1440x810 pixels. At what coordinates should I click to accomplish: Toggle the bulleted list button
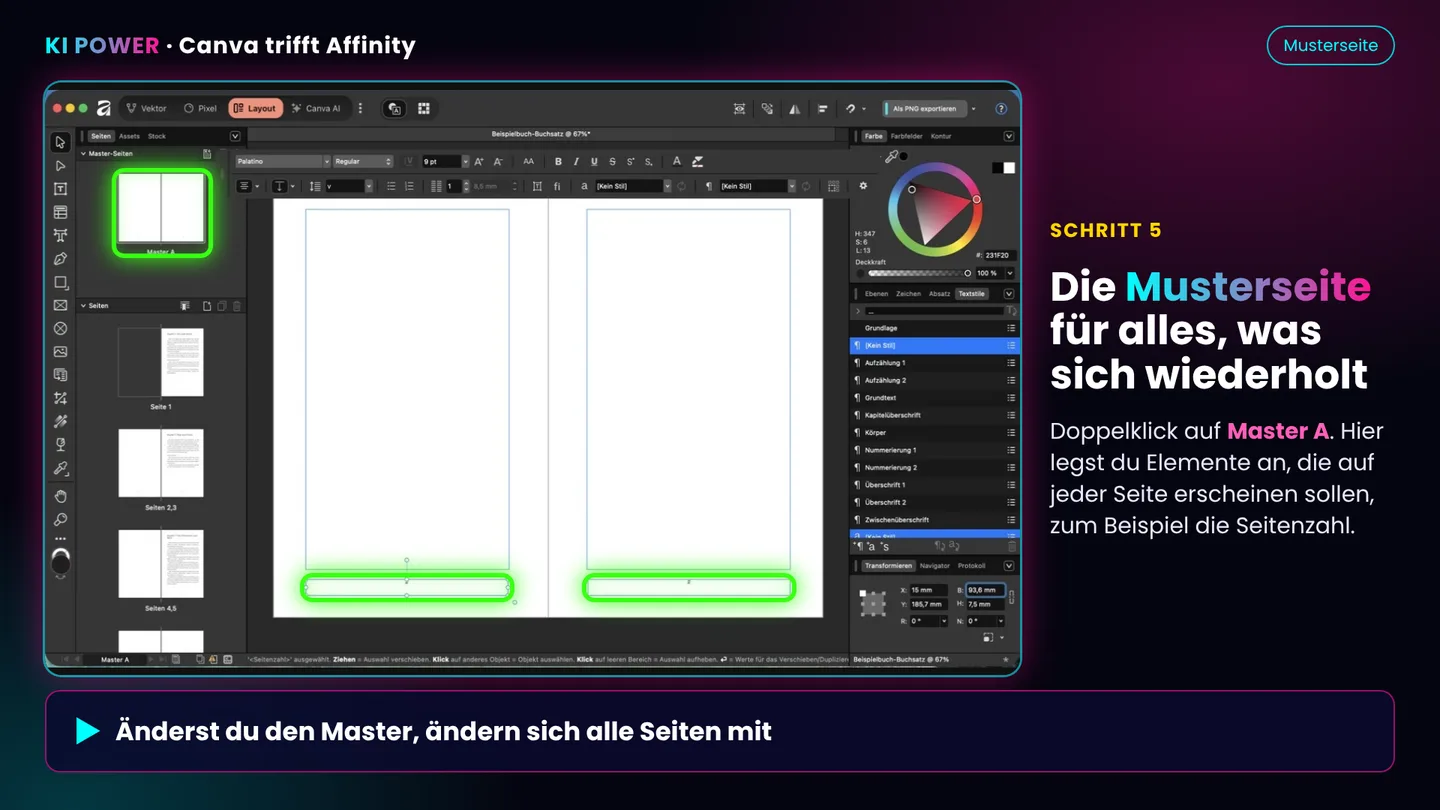coord(391,186)
